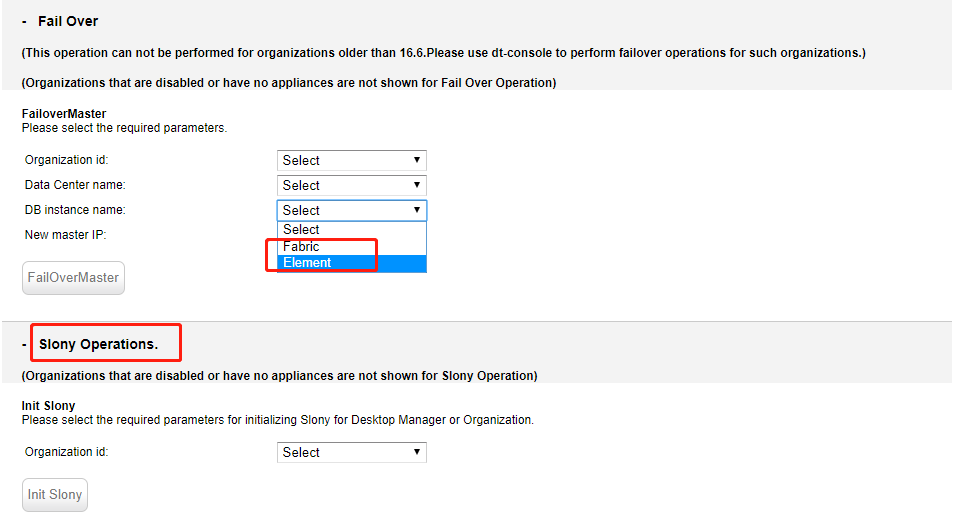Choose Fabric in DB instance list
The image size is (969, 518).
click(x=352, y=247)
